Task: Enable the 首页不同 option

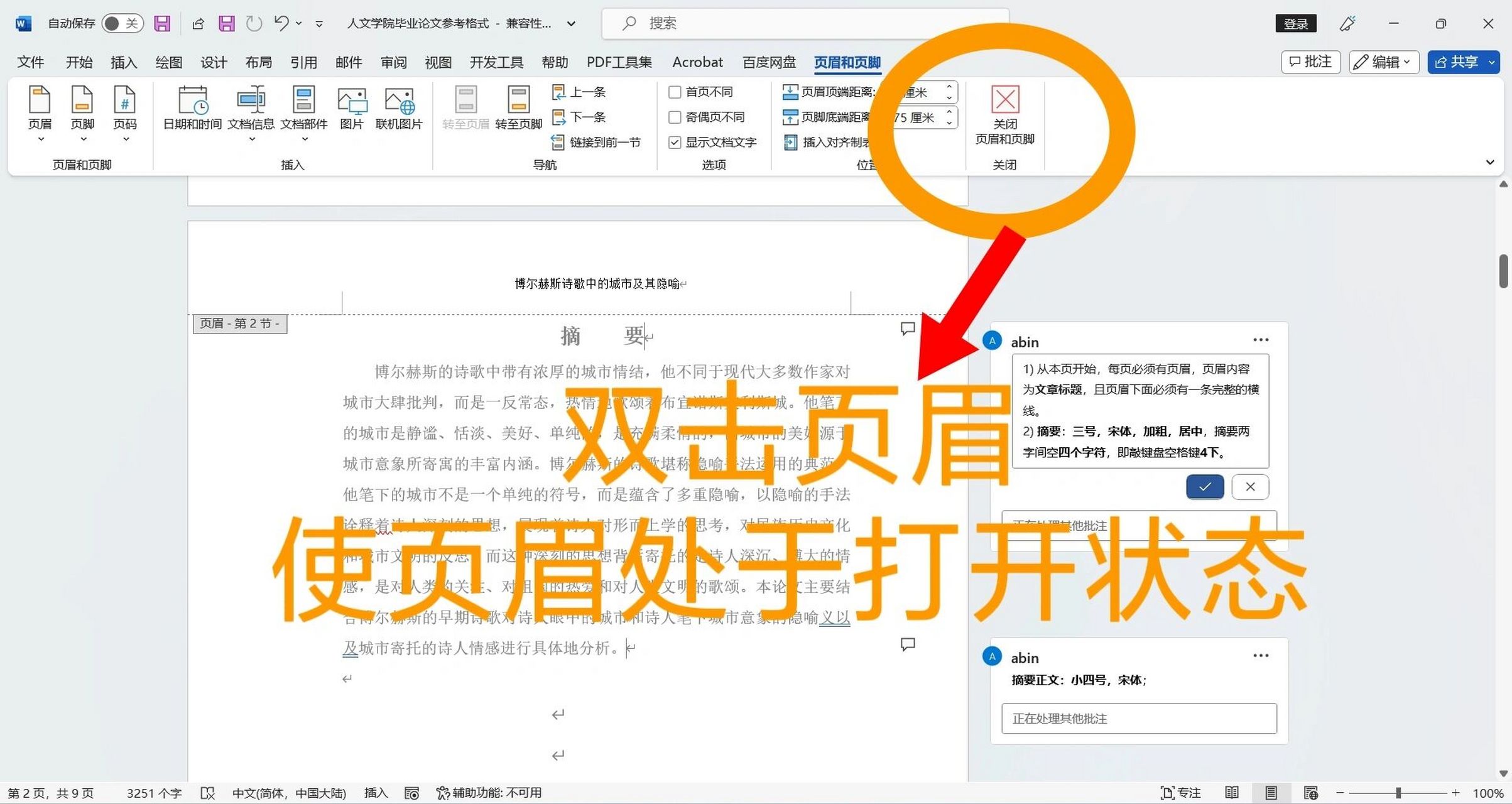Action: (675, 92)
